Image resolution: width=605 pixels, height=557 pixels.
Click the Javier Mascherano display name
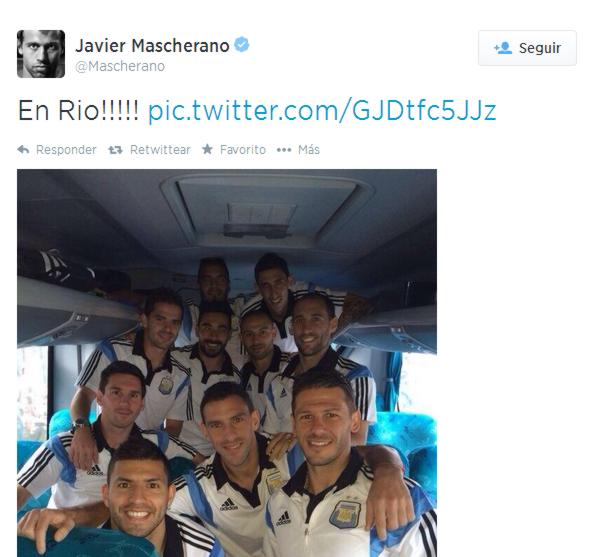152,46
